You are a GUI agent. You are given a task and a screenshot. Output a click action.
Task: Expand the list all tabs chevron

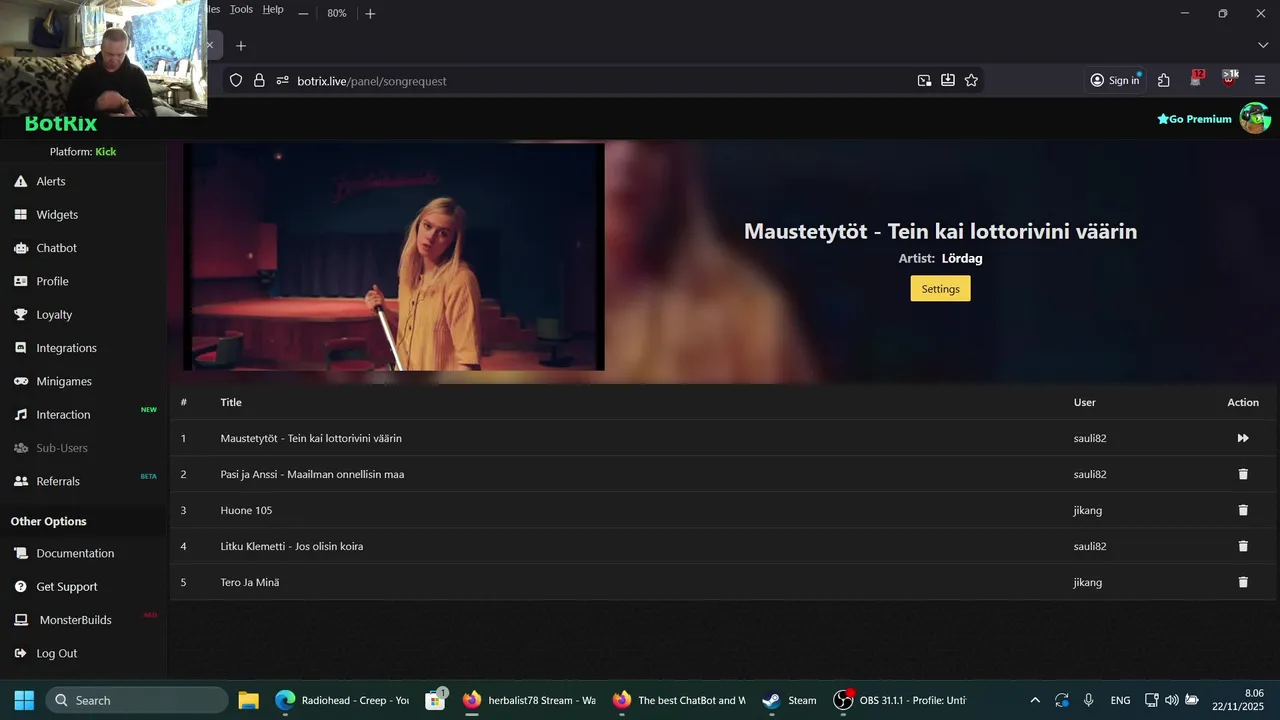[x=1262, y=46]
